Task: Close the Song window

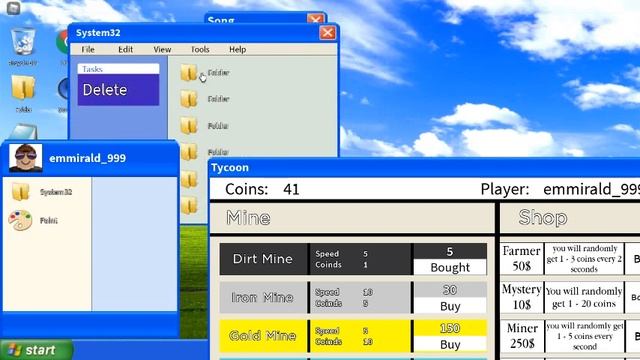Action: [316, 19]
